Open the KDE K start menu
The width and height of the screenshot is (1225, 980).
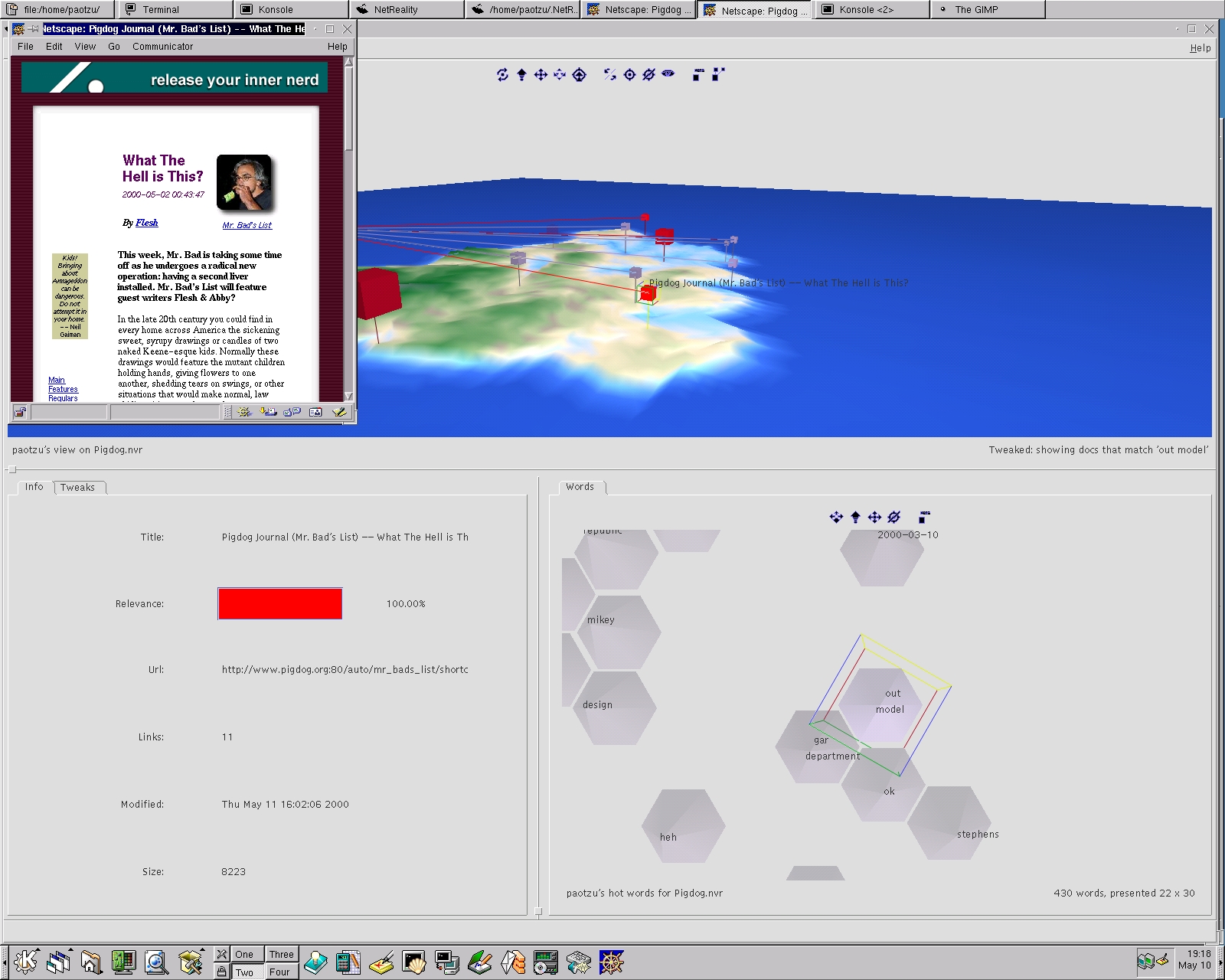click(x=25, y=962)
